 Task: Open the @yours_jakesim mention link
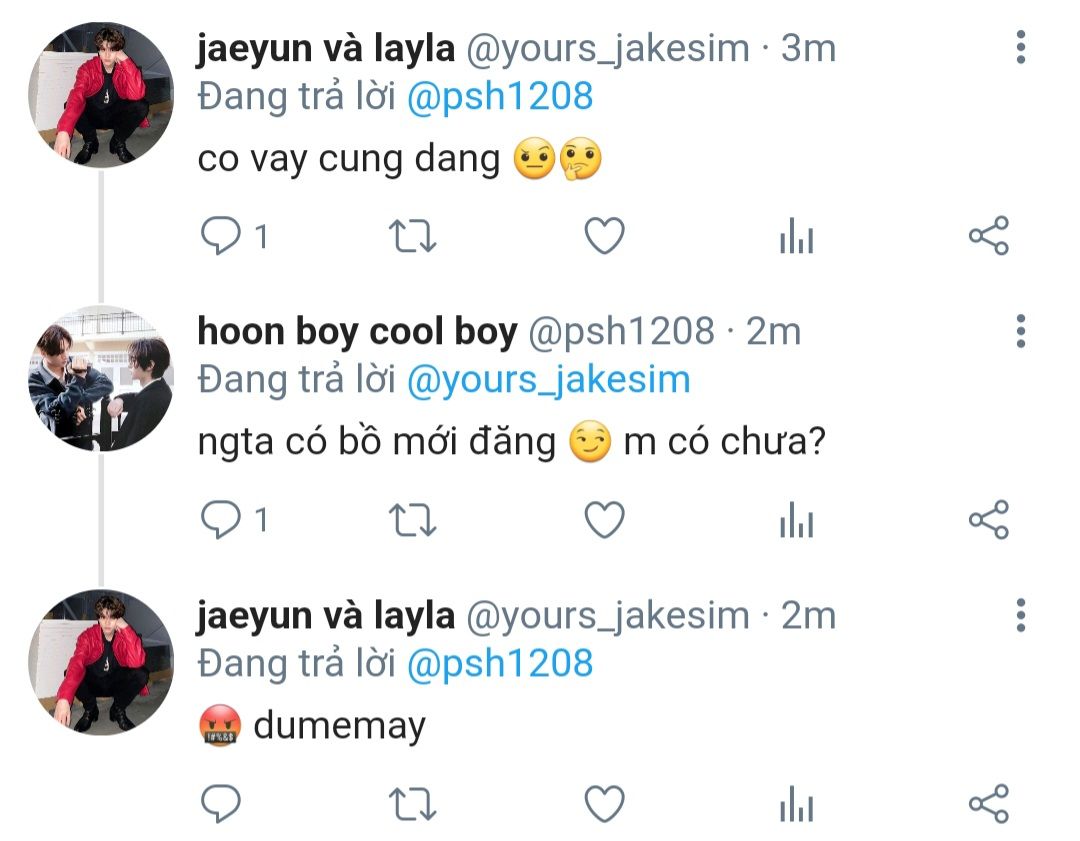(548, 380)
